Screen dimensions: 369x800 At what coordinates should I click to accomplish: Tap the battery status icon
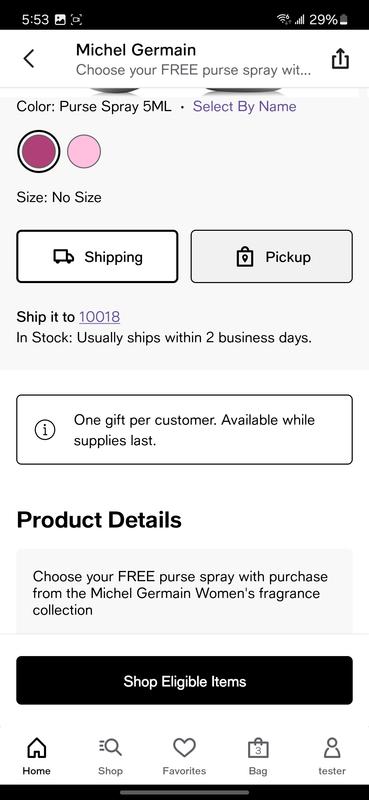[344, 20]
